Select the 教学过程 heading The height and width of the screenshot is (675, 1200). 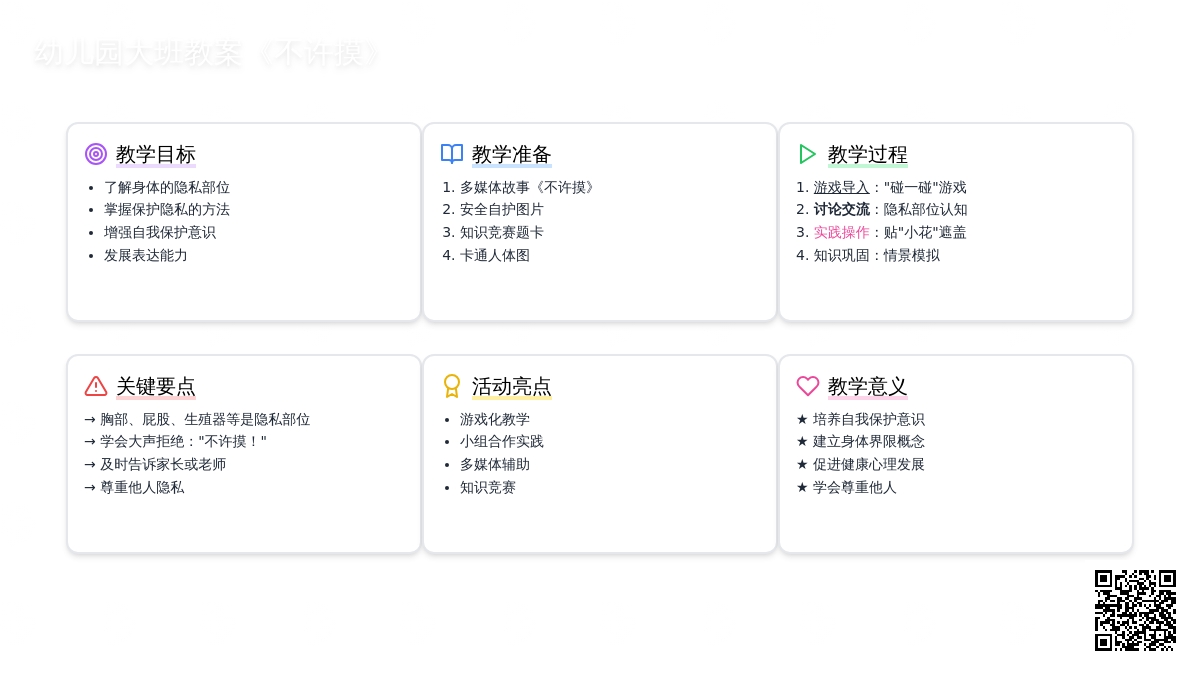867,155
